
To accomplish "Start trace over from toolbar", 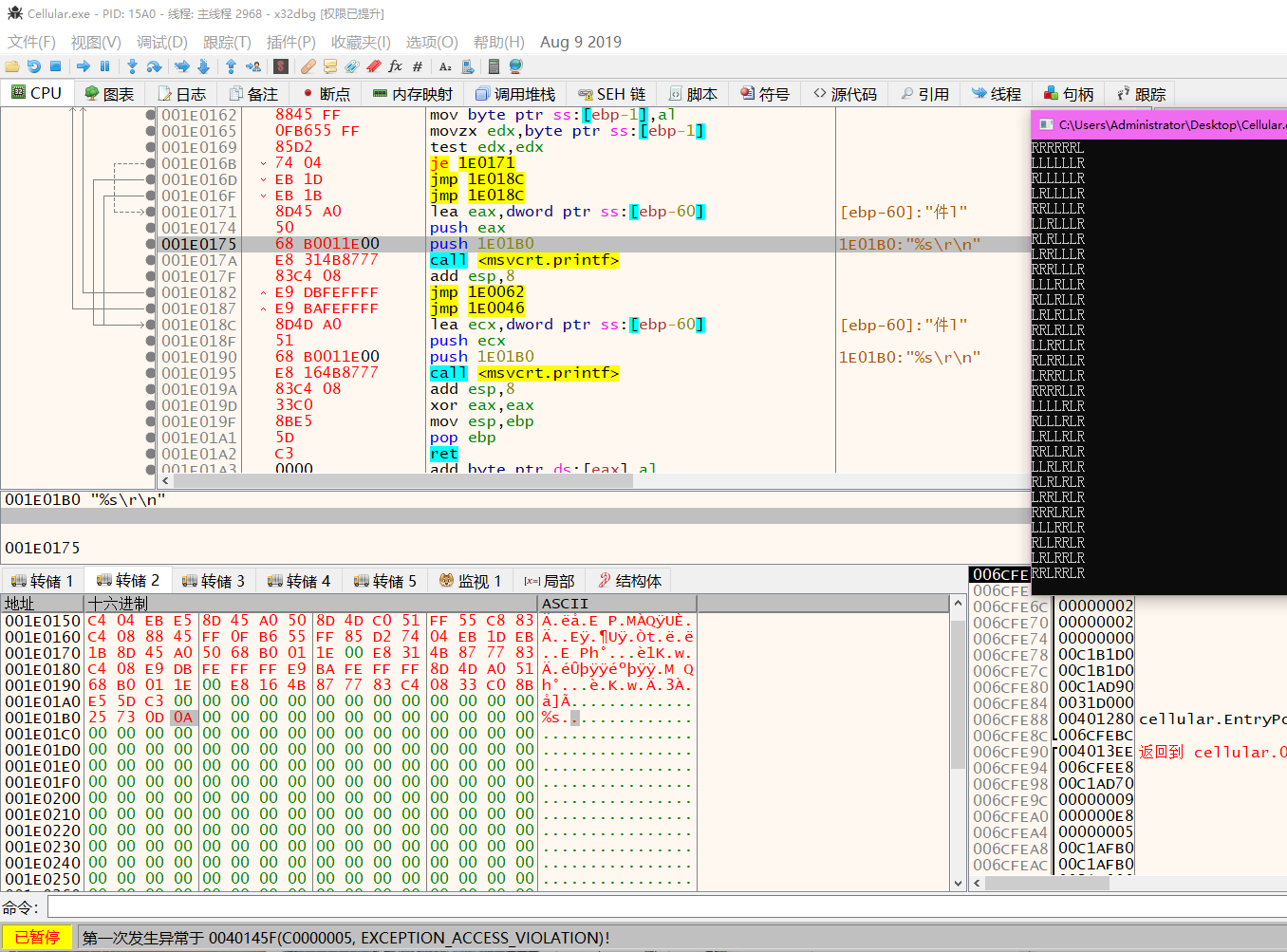I will point(203,66).
